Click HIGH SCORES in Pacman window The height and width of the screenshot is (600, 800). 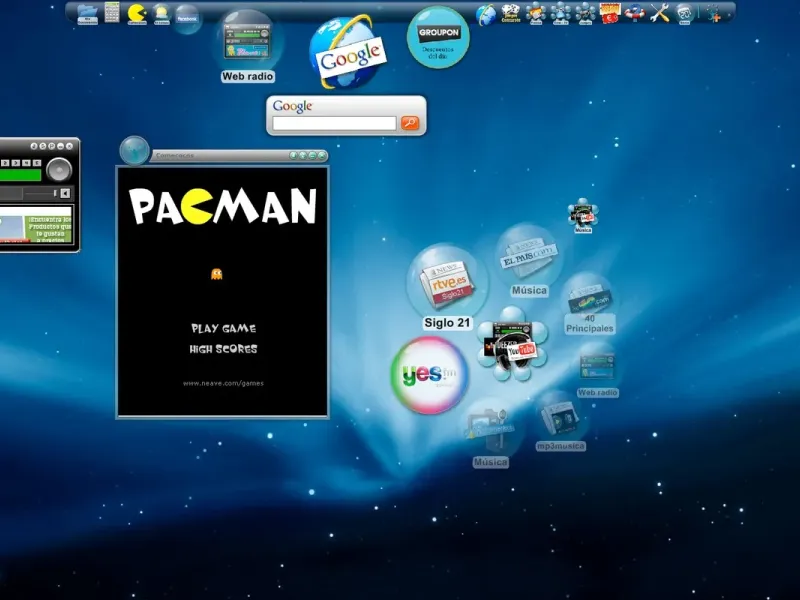223,349
